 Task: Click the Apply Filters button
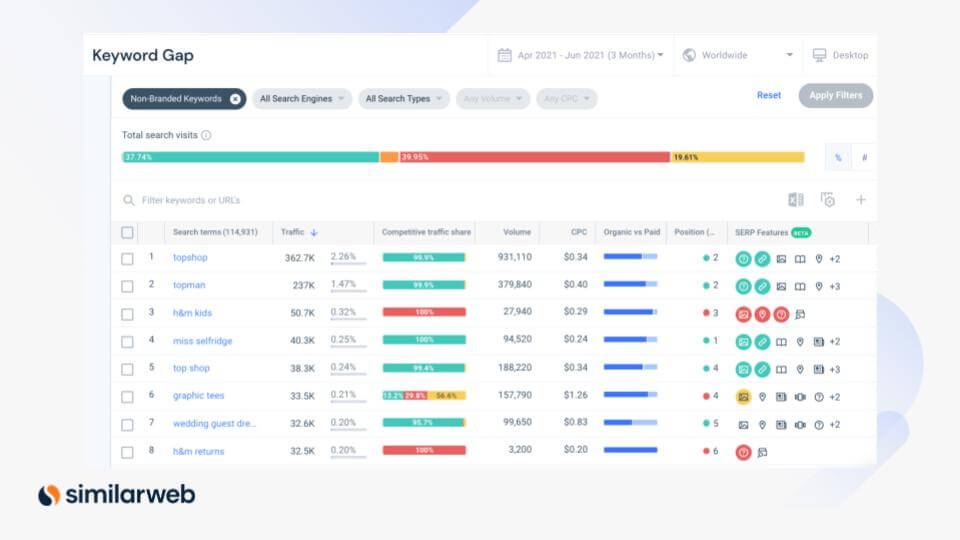835,96
